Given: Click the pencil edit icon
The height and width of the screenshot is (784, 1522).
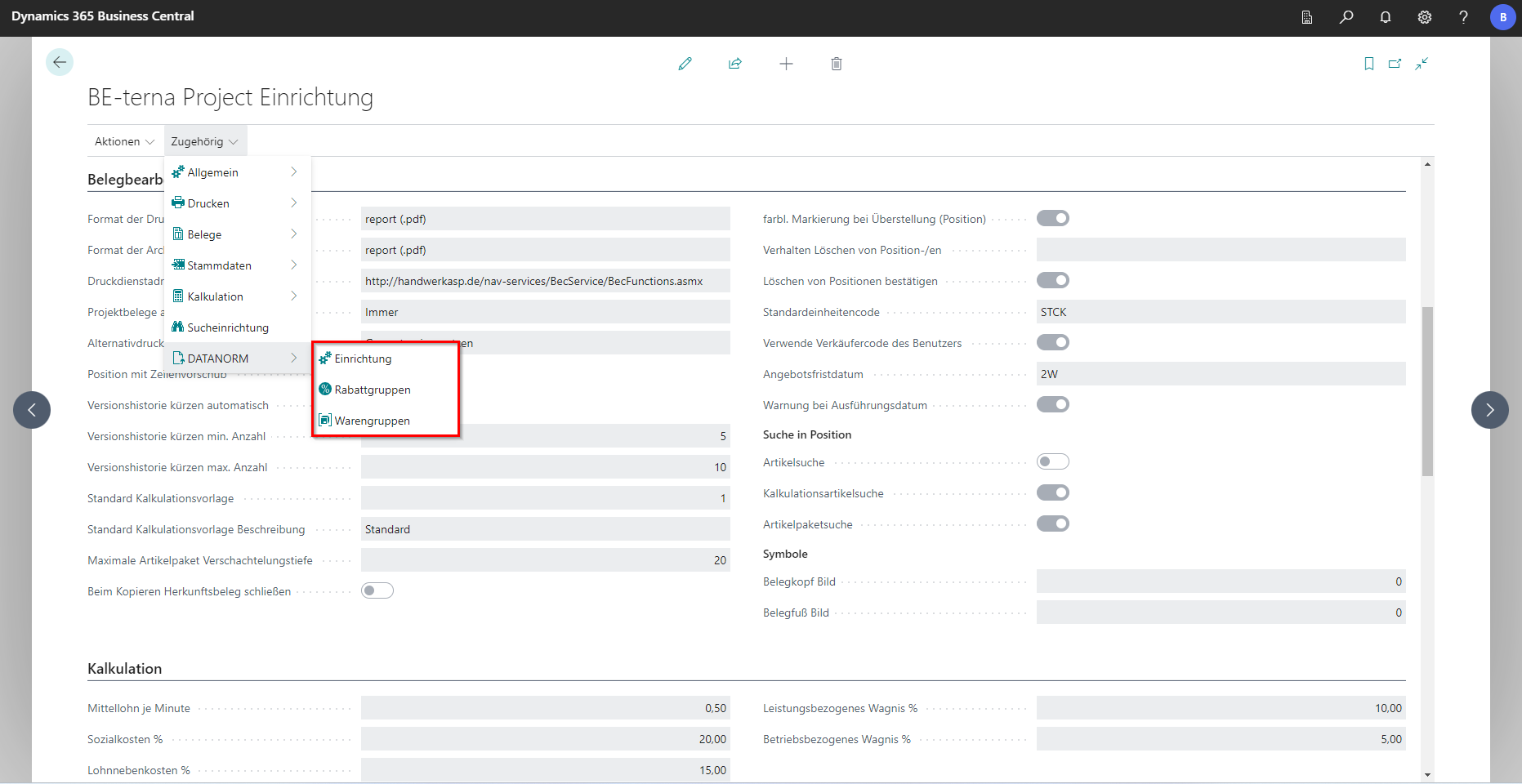Looking at the screenshot, I should pos(685,64).
